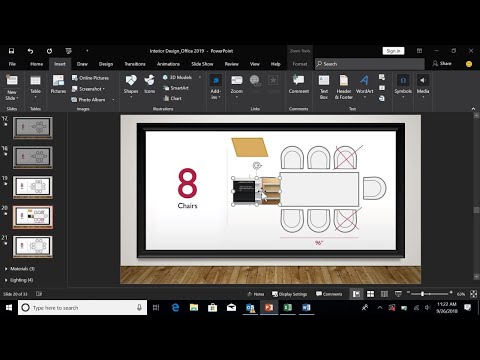Click the Save icon in the title bar
The width and height of the screenshot is (480, 360).
(x=11, y=51)
